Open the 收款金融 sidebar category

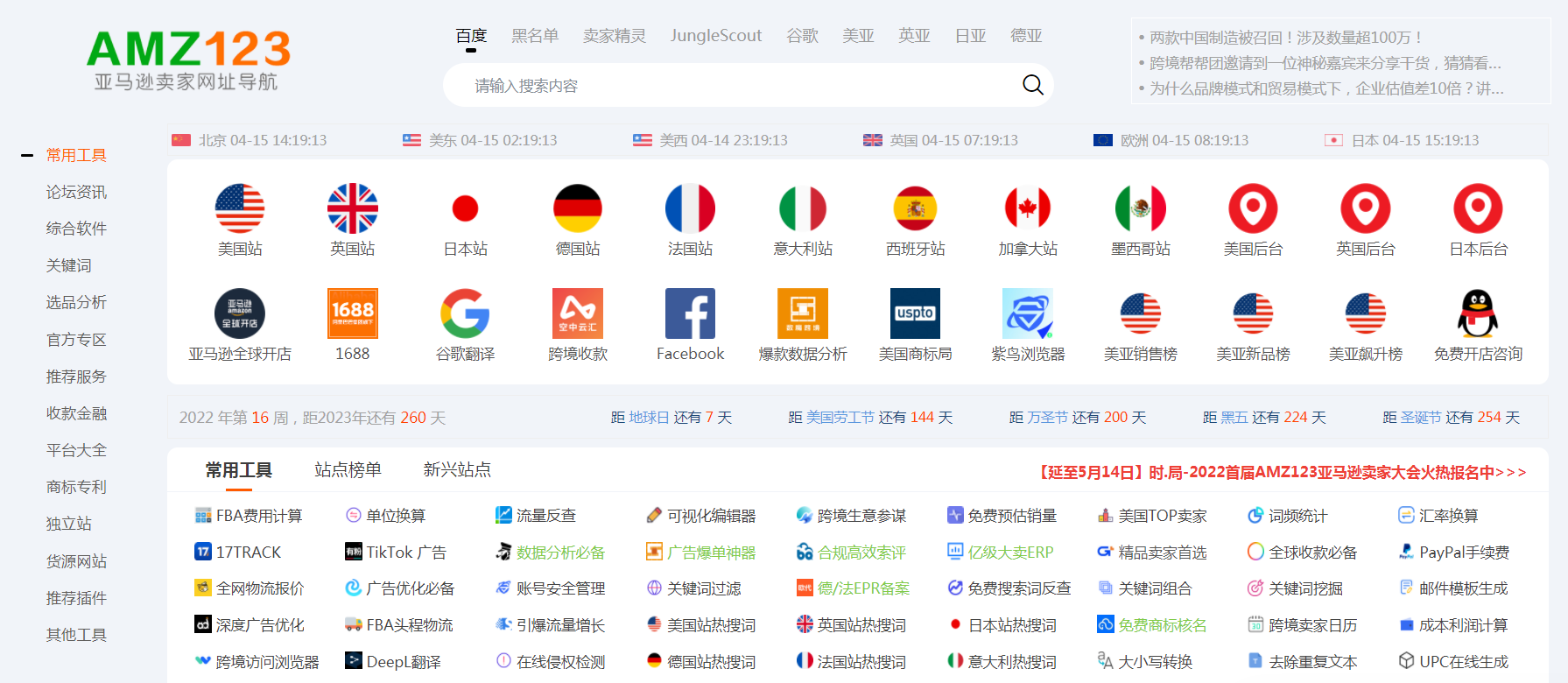[x=76, y=413]
